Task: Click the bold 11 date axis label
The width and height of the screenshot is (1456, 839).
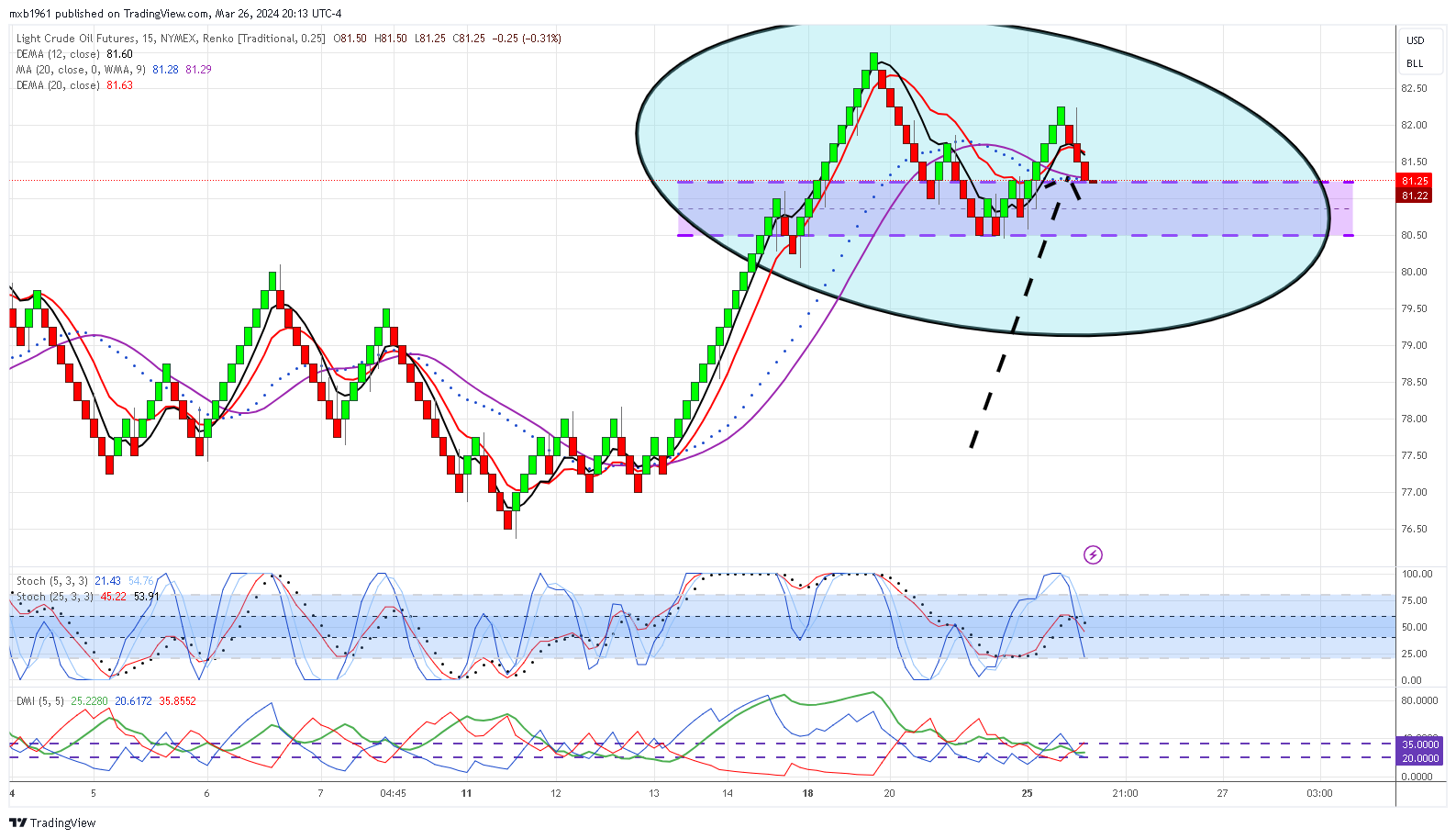Action: tap(466, 793)
